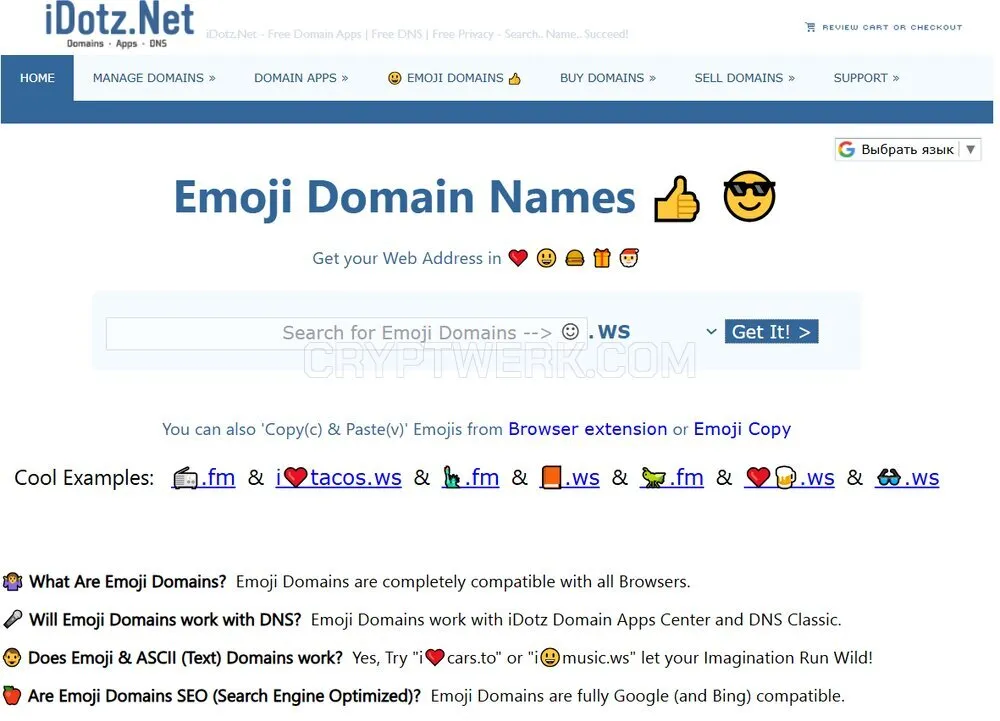Click the Google G icon
The image size is (1000, 721).
point(846,149)
